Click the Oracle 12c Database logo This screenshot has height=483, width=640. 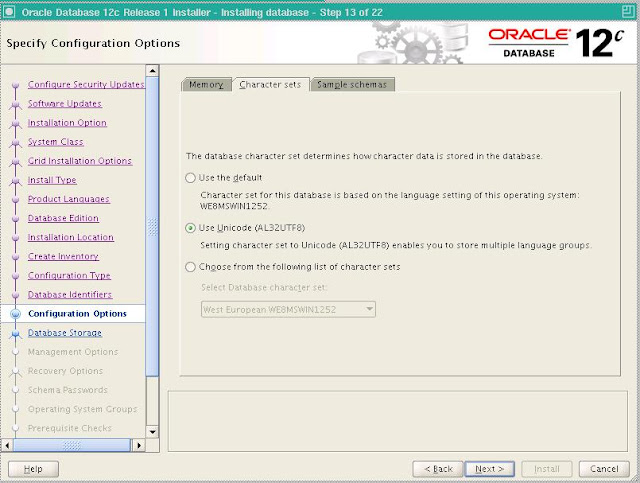coord(556,42)
